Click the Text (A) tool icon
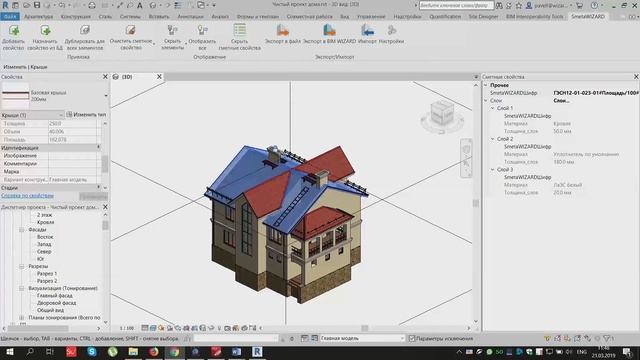Viewport: 640px width, 360px height. (140, 5)
